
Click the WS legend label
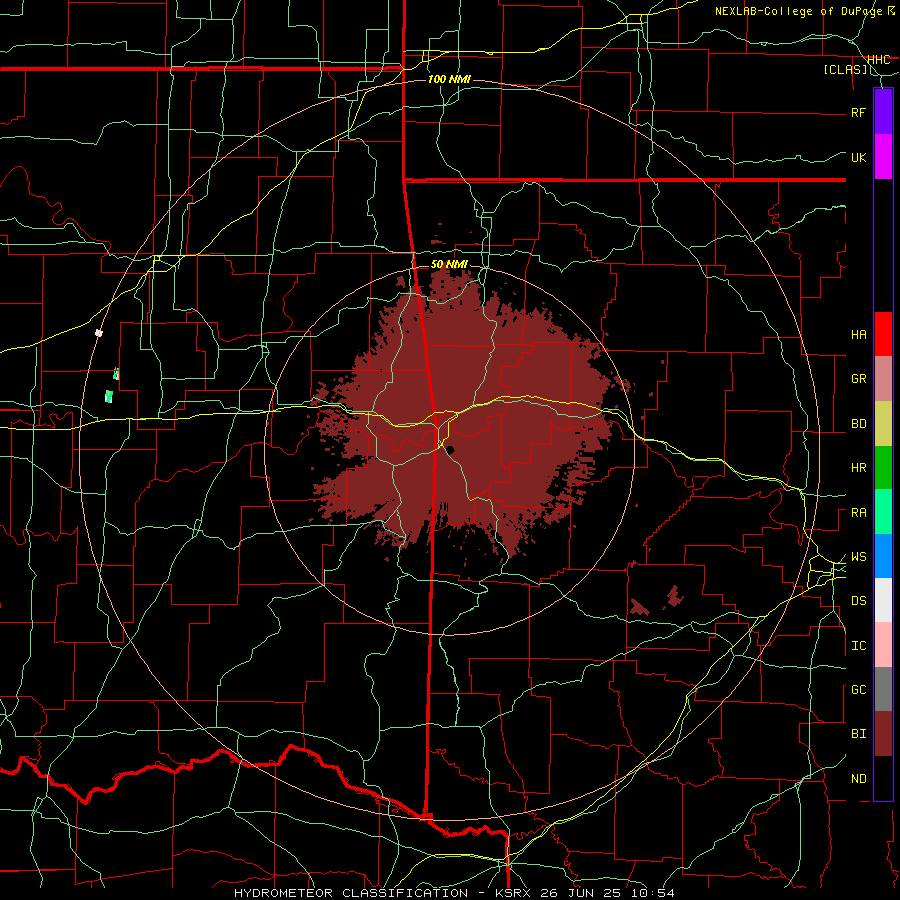click(x=858, y=557)
